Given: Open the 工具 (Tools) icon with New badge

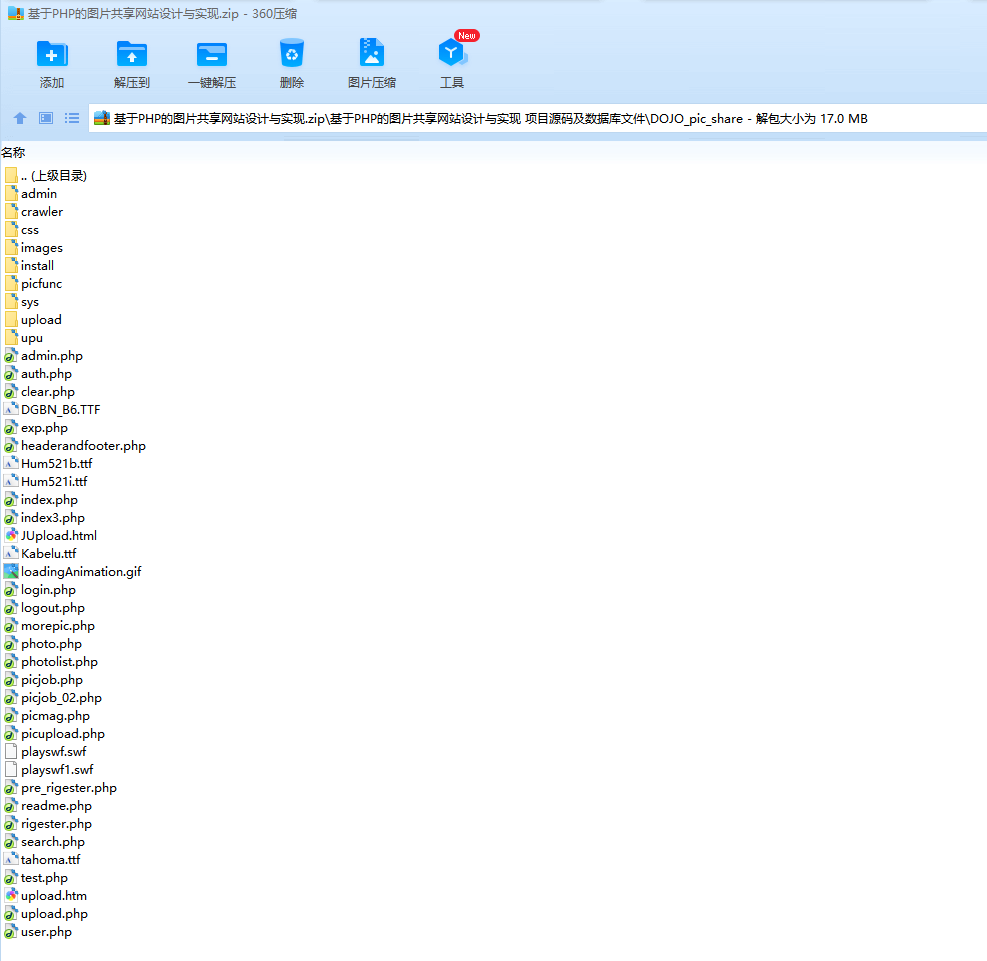Looking at the screenshot, I should [x=453, y=53].
